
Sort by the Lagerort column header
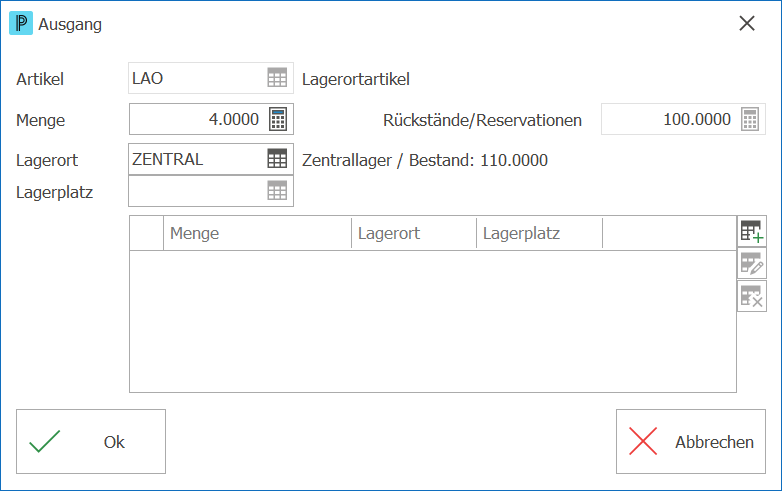click(x=414, y=233)
